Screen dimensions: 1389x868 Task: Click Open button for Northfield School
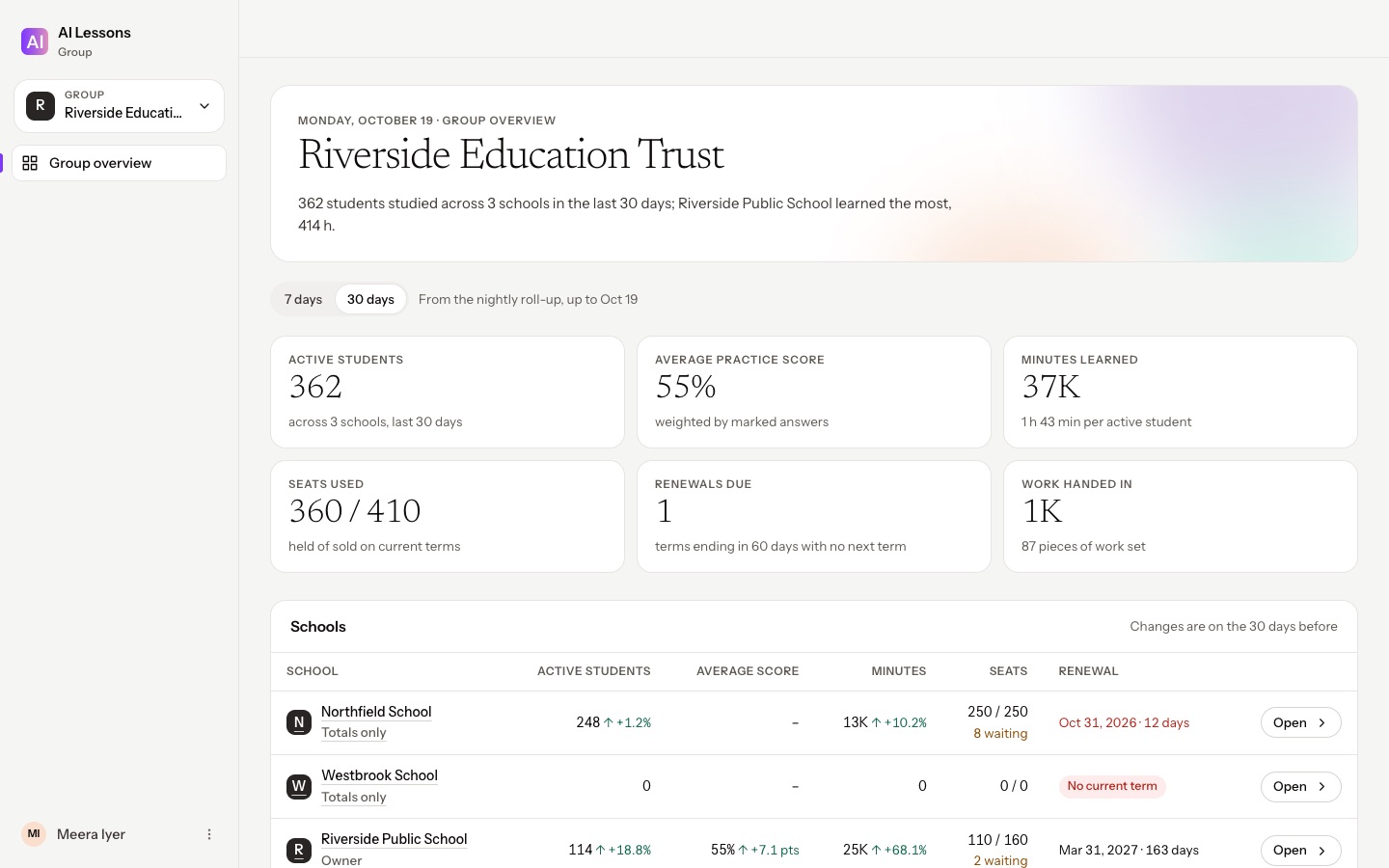[x=1300, y=722]
